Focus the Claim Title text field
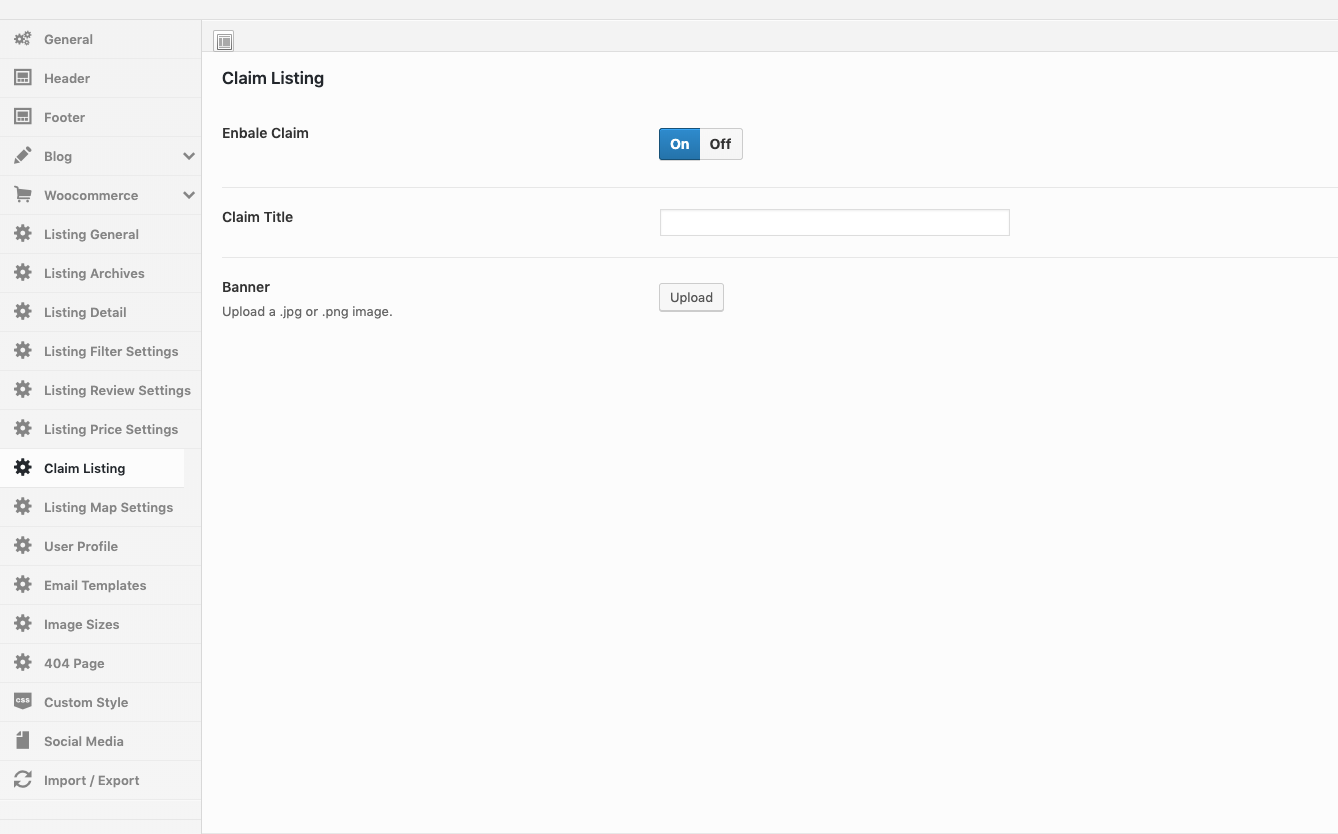 click(x=834, y=222)
